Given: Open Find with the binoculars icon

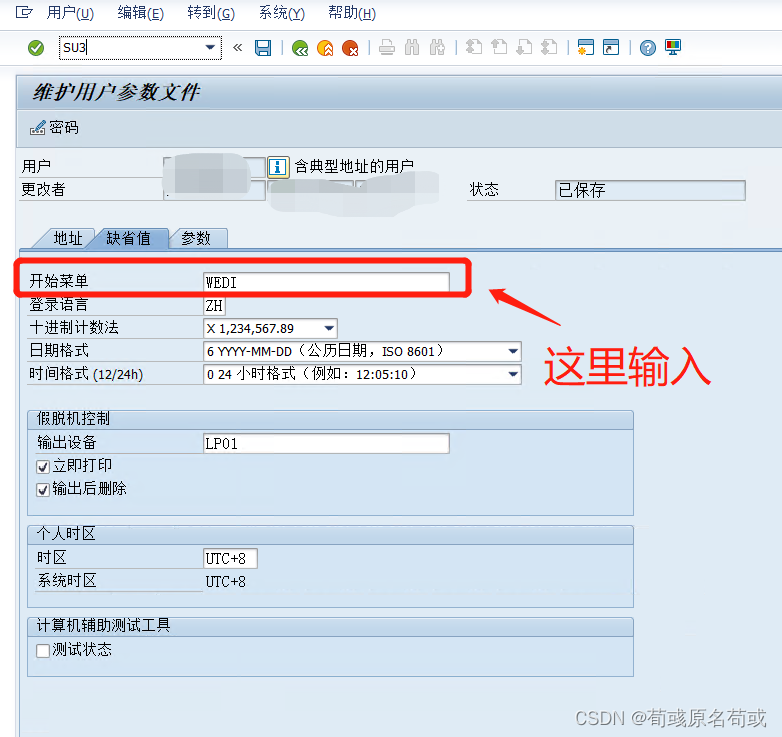Looking at the screenshot, I should 412,48.
